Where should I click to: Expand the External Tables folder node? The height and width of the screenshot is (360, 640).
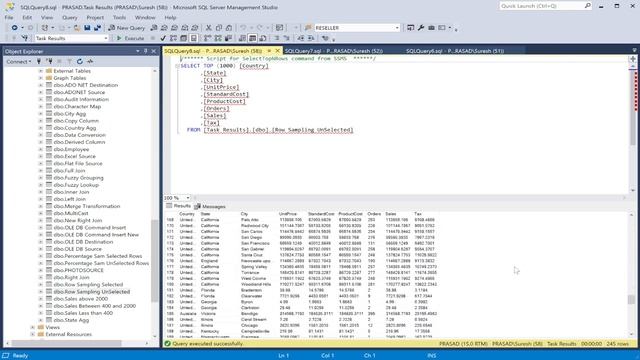40,71
